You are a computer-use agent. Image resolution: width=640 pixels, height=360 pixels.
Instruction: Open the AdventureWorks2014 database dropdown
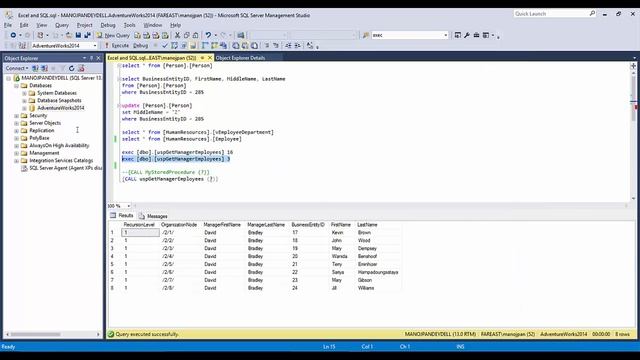(x=95, y=46)
